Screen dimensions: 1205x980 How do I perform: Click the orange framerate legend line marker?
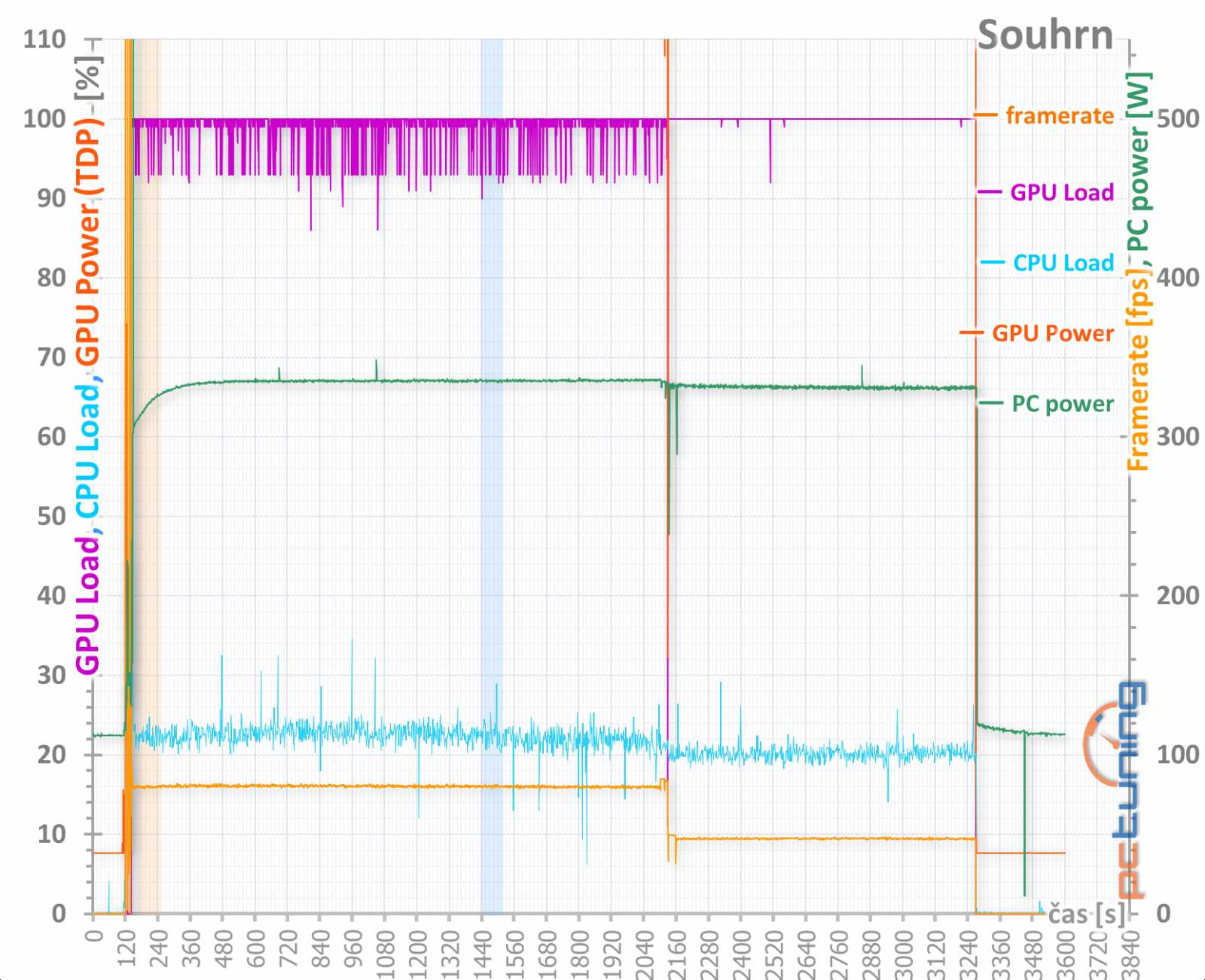pyautogui.click(x=985, y=115)
